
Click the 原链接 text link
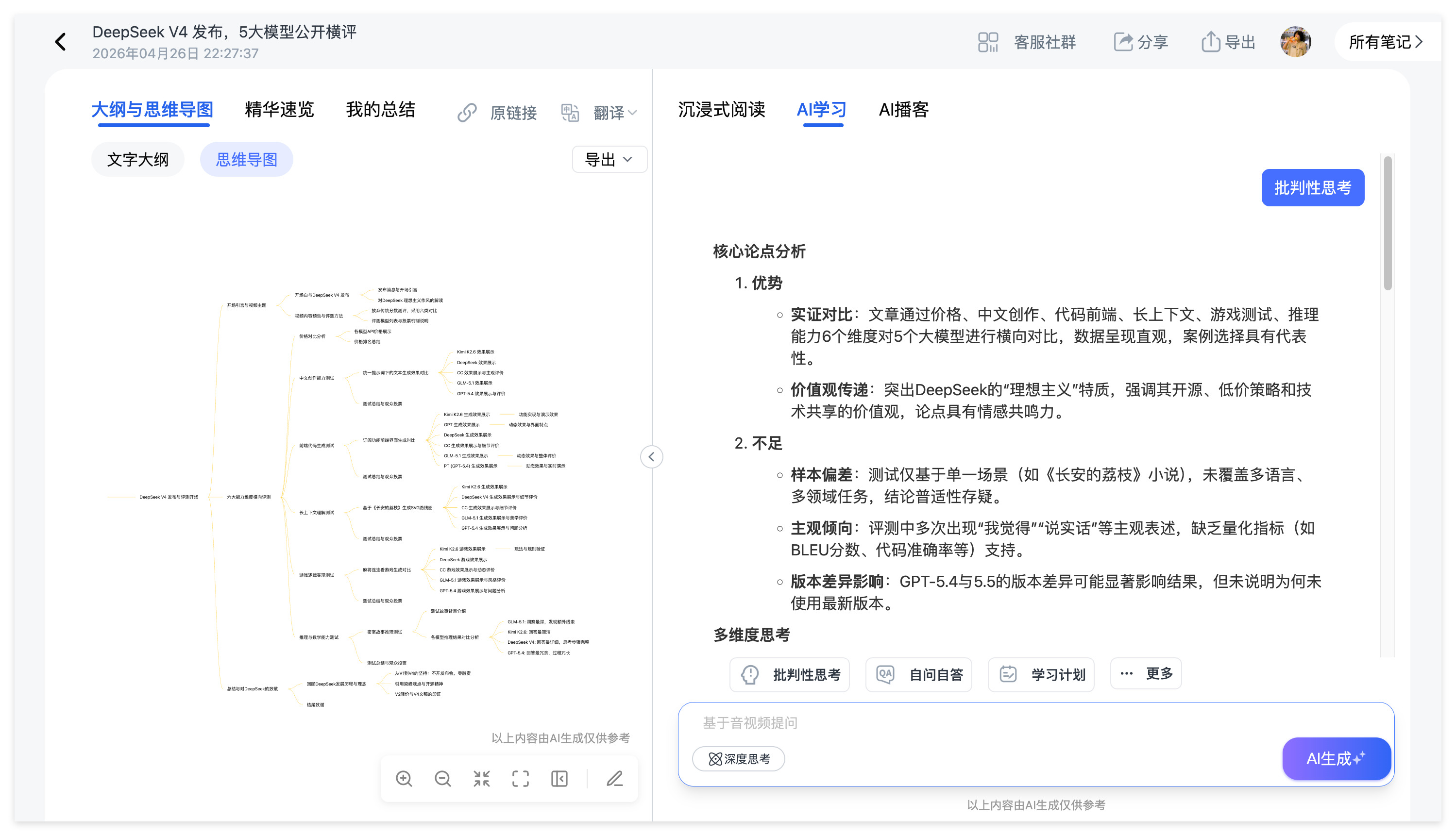pyautogui.click(x=513, y=113)
